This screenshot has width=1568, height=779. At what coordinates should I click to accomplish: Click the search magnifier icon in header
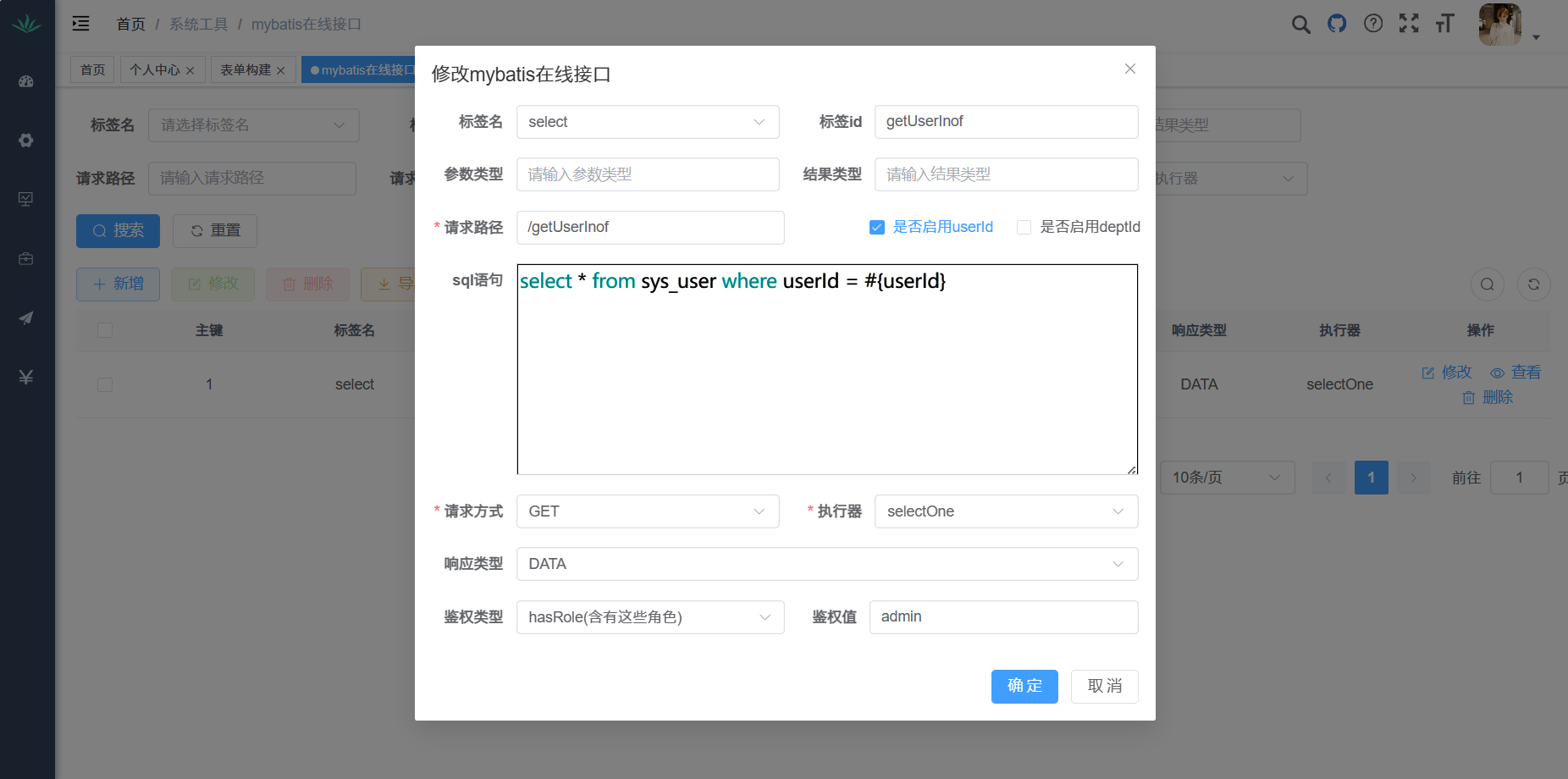[x=1300, y=25]
